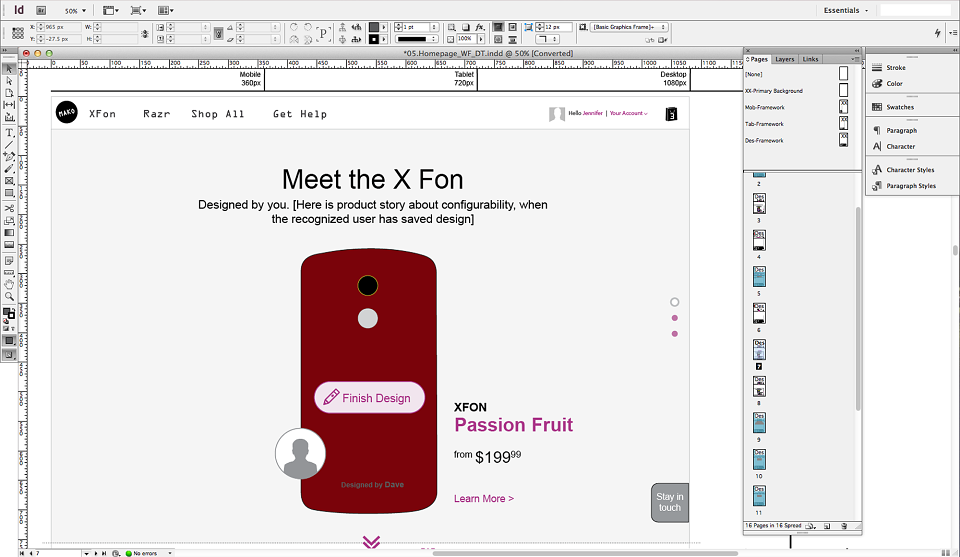Click the stroke color swatch in control bar
Viewport: 960px width, 557px height.
click(x=374, y=39)
